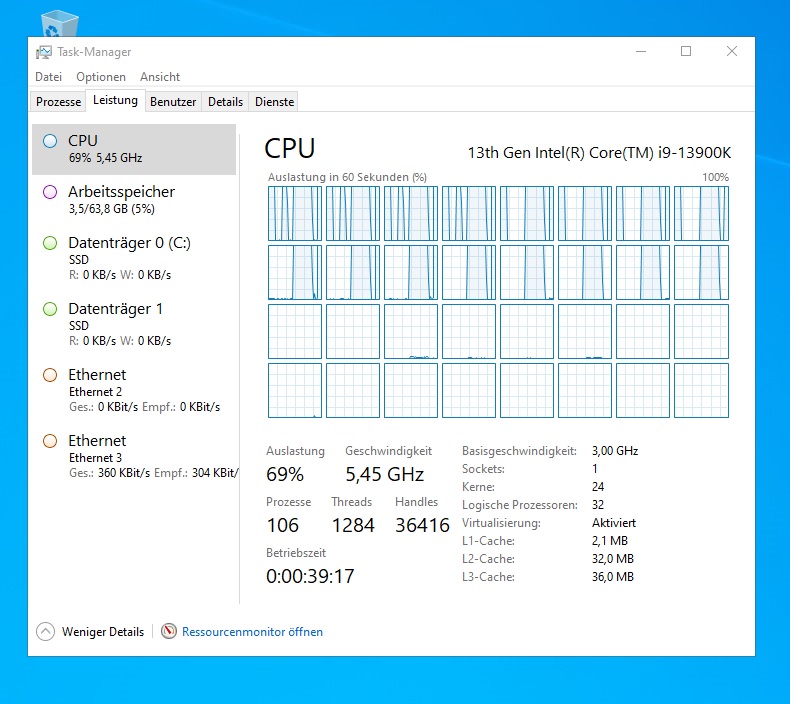Click the first graph in bottom row
This screenshot has width=790, height=704.
tap(295, 391)
